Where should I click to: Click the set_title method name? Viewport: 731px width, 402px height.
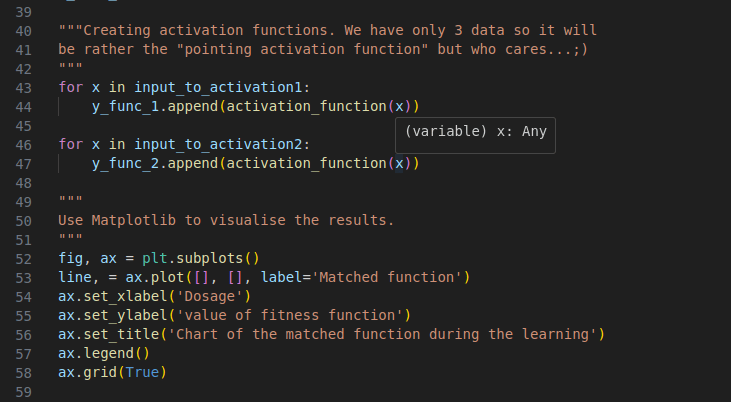(x=117, y=334)
